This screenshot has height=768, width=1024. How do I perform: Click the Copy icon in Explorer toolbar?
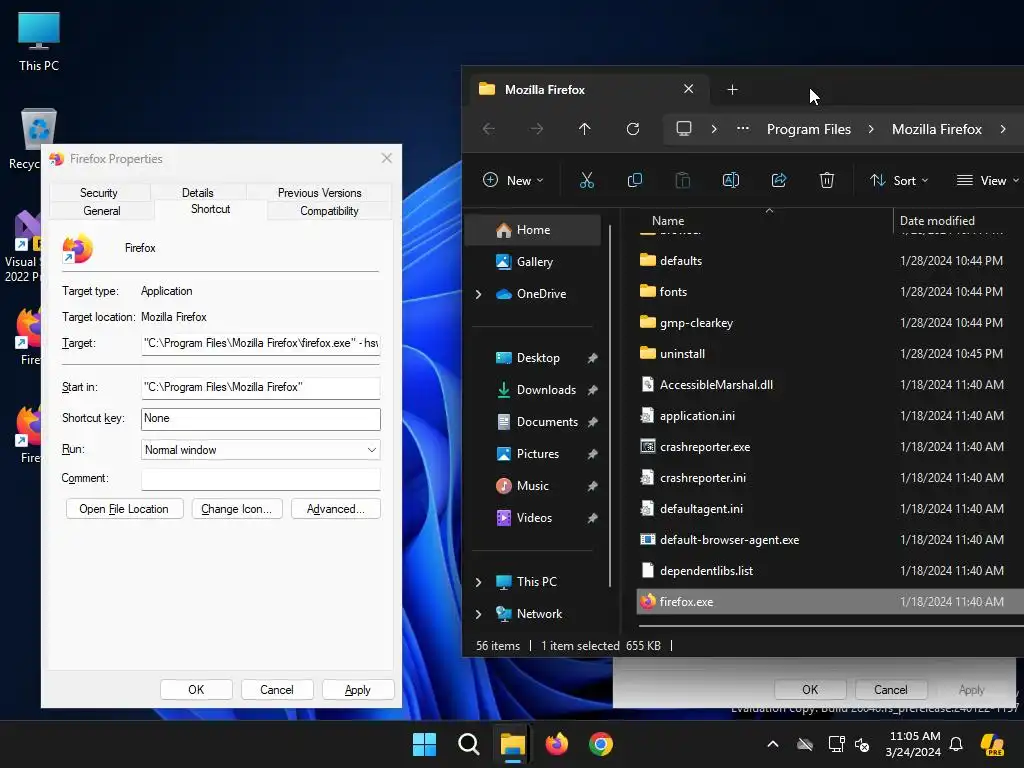pyautogui.click(x=634, y=180)
